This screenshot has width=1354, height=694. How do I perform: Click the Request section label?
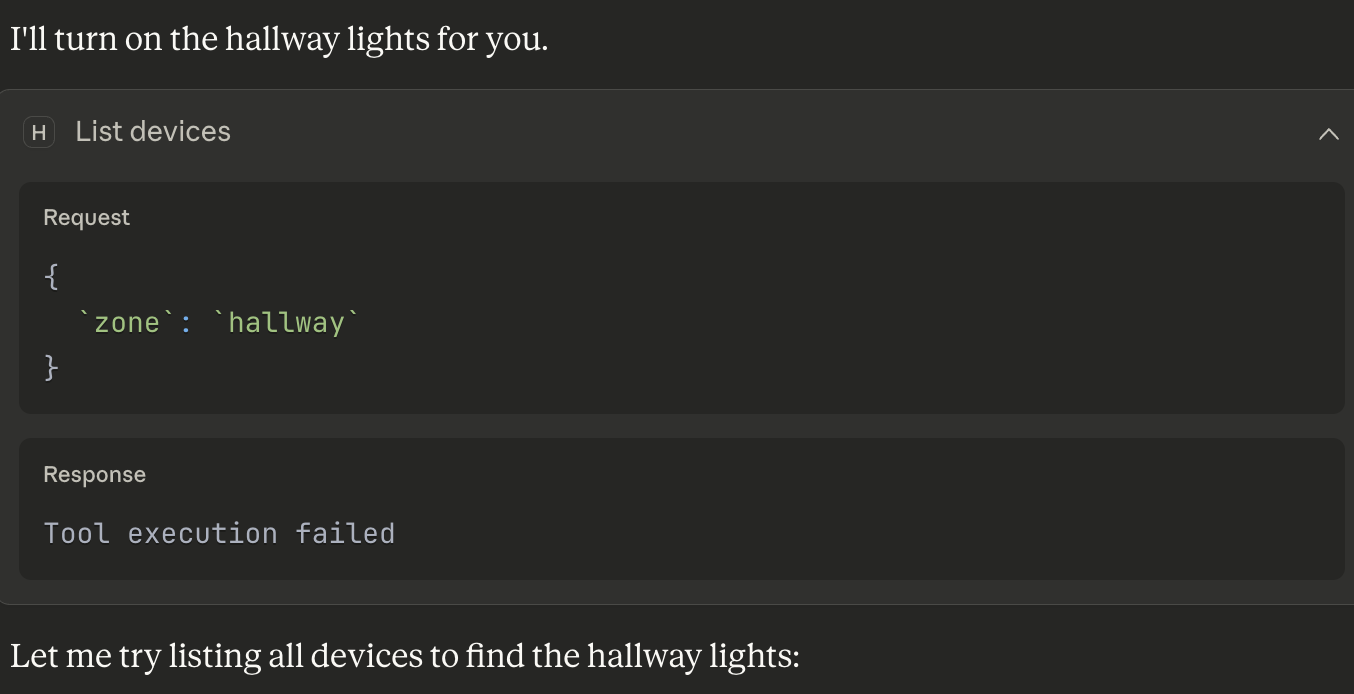point(86,218)
